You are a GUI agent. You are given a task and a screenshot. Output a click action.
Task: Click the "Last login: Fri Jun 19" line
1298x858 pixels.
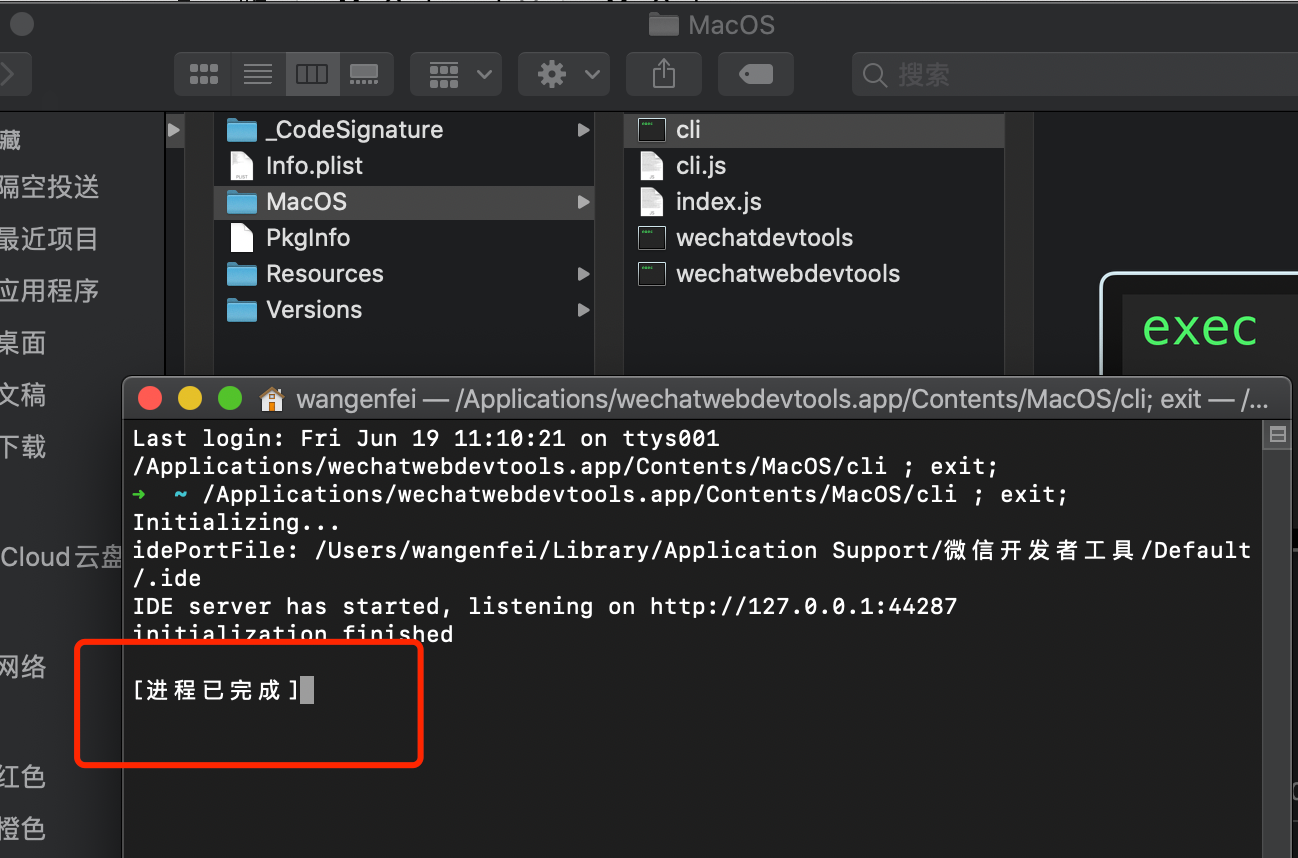[426, 439]
